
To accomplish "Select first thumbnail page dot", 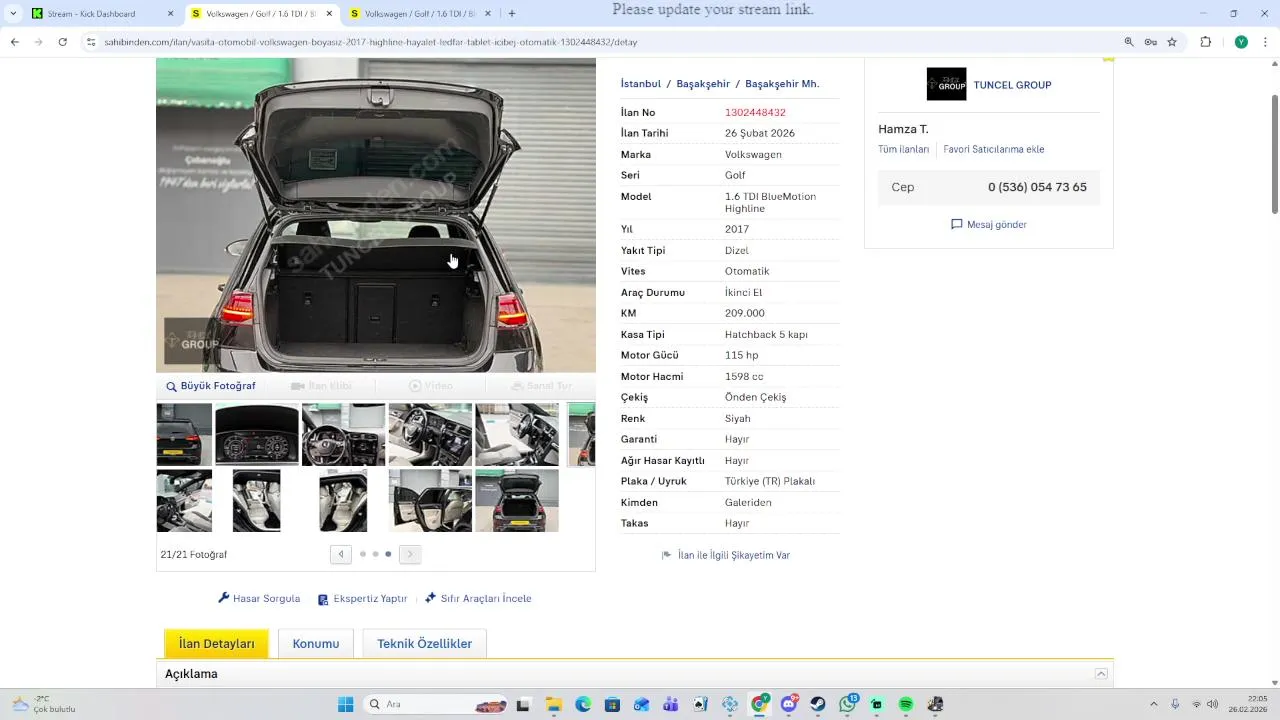I will (362, 554).
